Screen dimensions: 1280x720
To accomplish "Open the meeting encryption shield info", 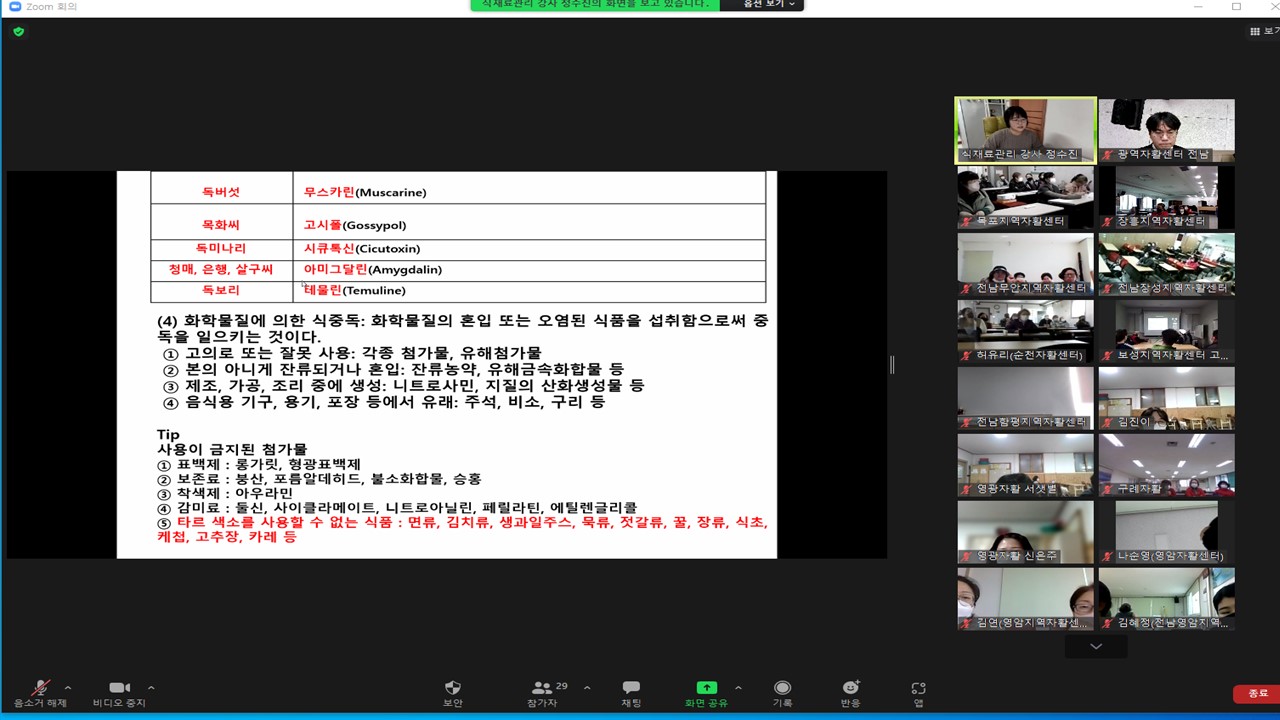I will tap(18, 32).
